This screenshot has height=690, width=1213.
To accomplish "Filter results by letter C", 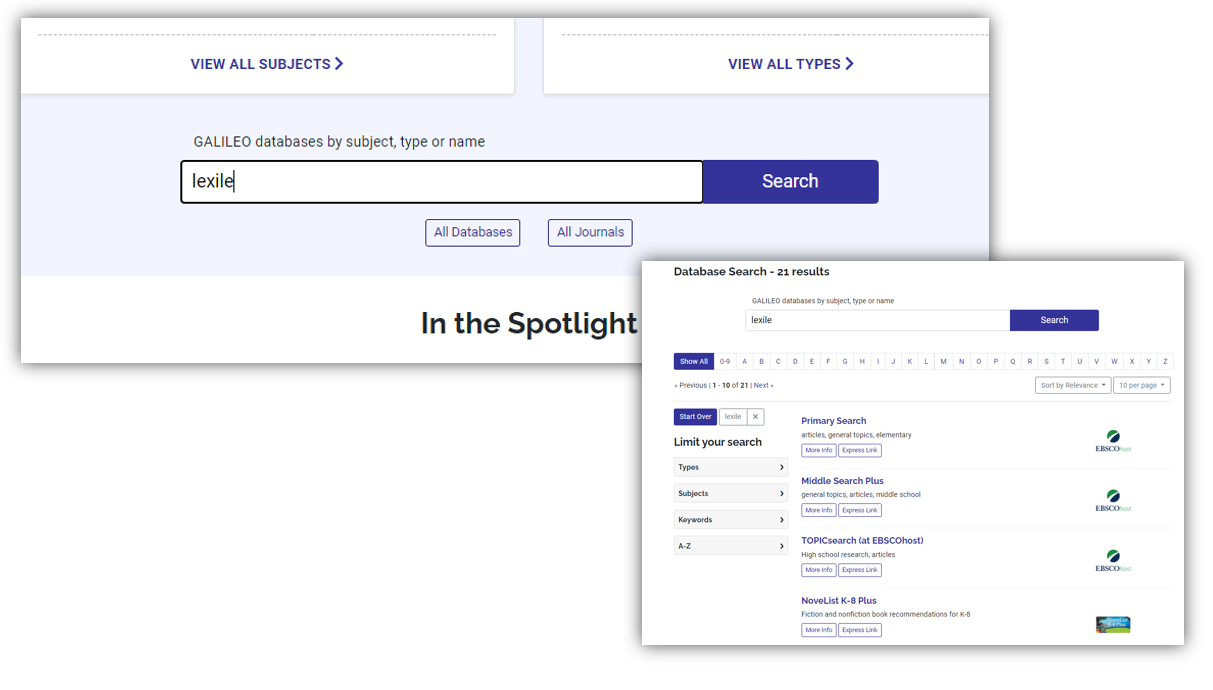I will pos(778,361).
